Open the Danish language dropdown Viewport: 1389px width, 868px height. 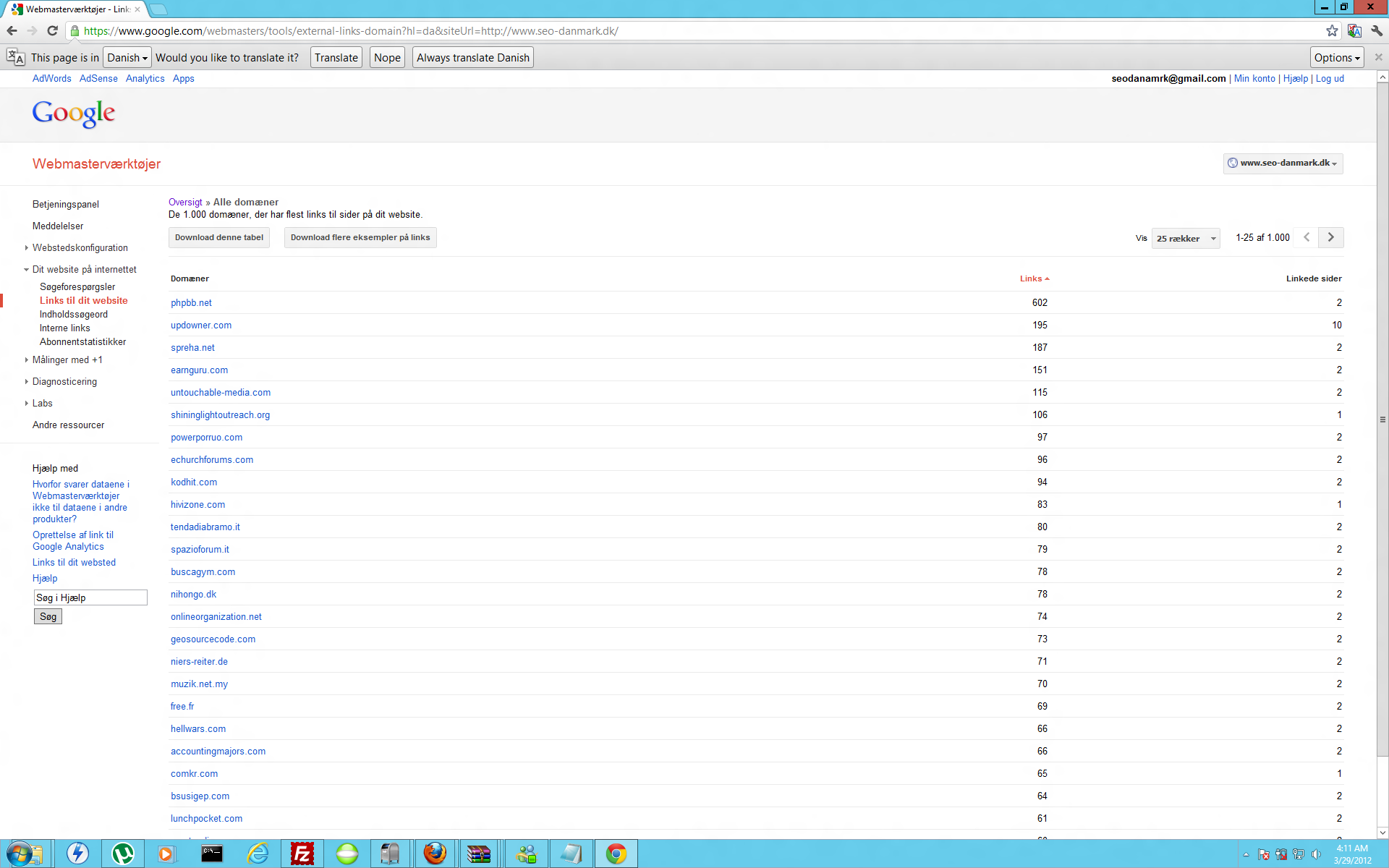[x=127, y=57]
